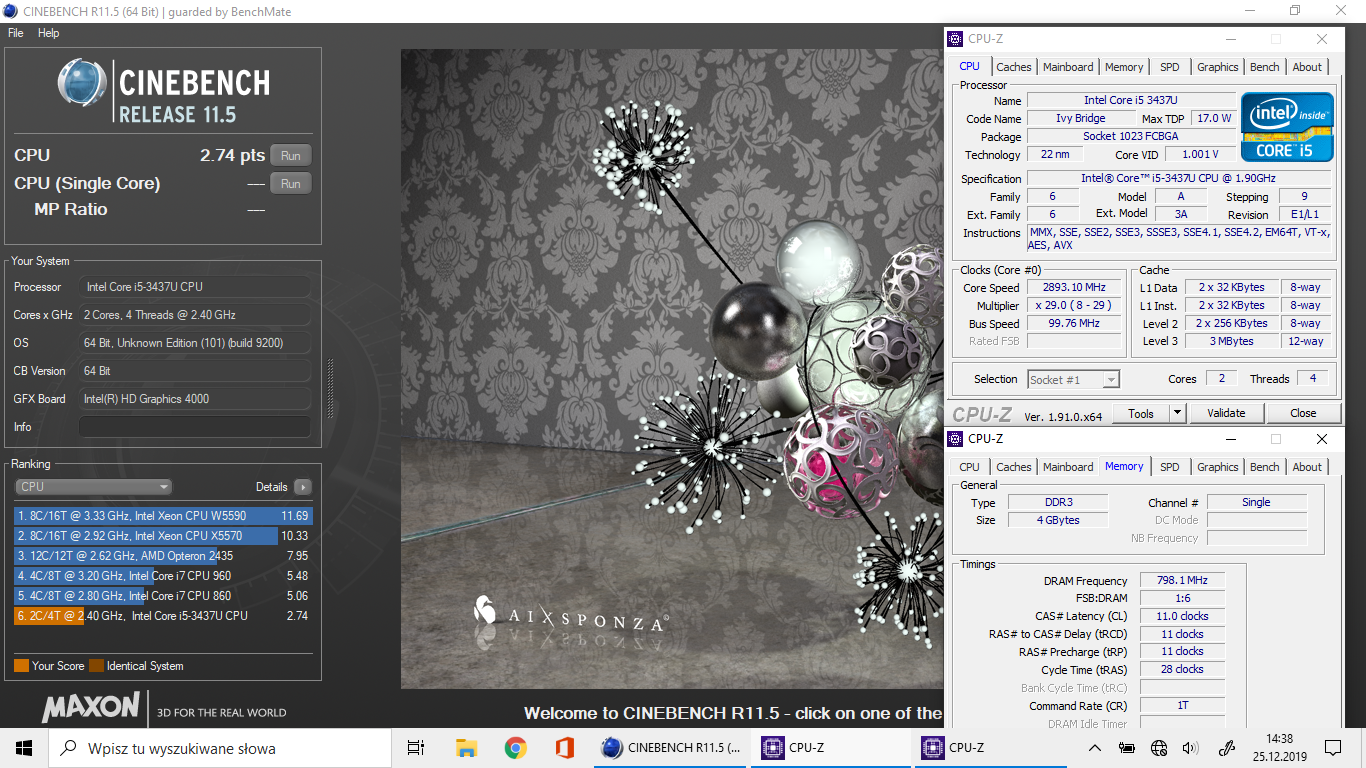Expand the Tools dropdown arrow in CPU-Z

[x=1177, y=413]
